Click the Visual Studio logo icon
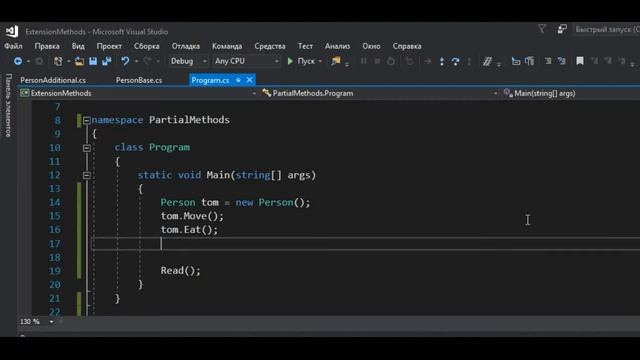Image resolution: width=640 pixels, height=360 pixels. click(12, 31)
